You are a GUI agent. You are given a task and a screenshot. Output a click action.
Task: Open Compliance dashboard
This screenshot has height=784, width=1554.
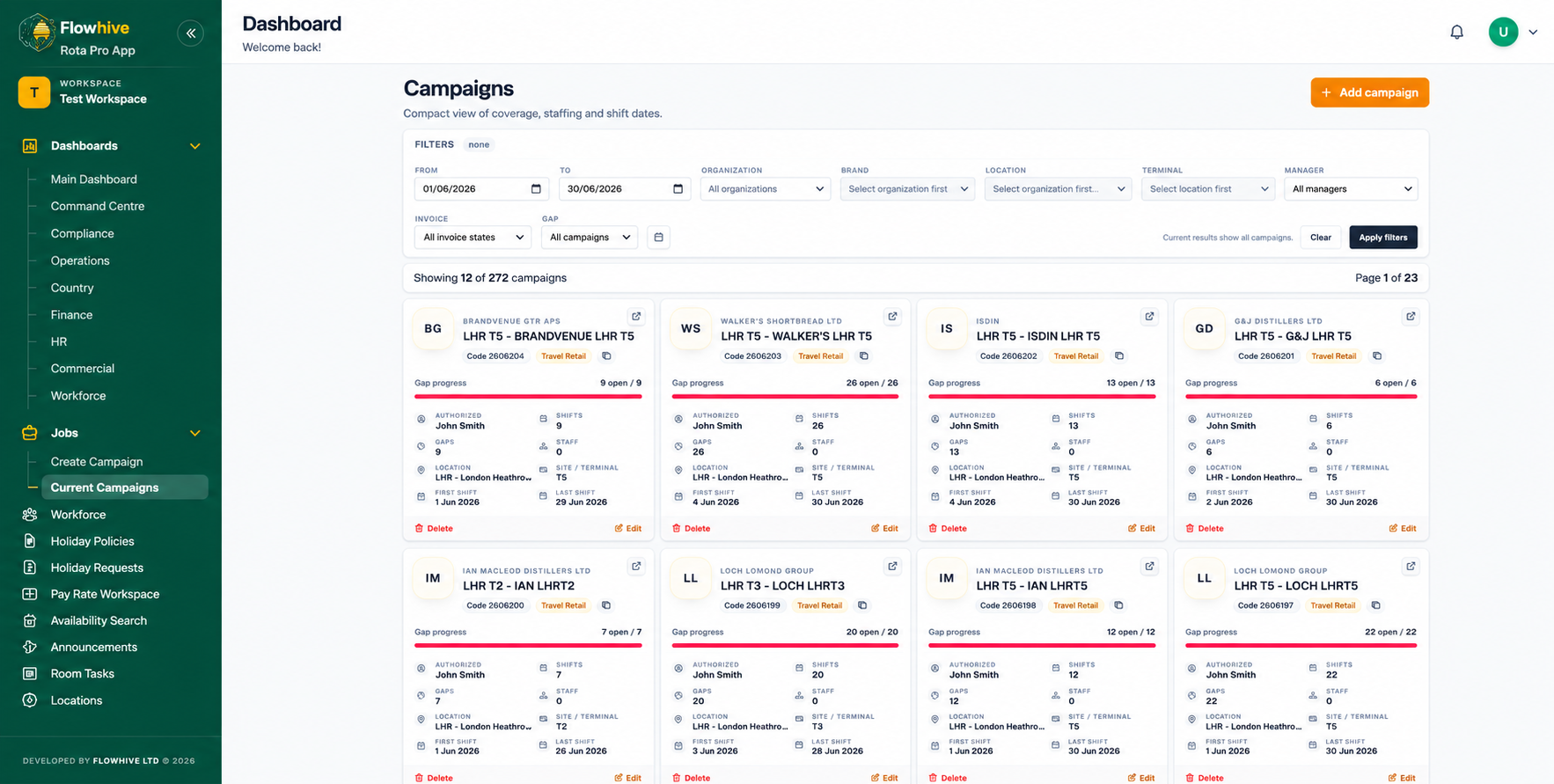tap(82, 233)
